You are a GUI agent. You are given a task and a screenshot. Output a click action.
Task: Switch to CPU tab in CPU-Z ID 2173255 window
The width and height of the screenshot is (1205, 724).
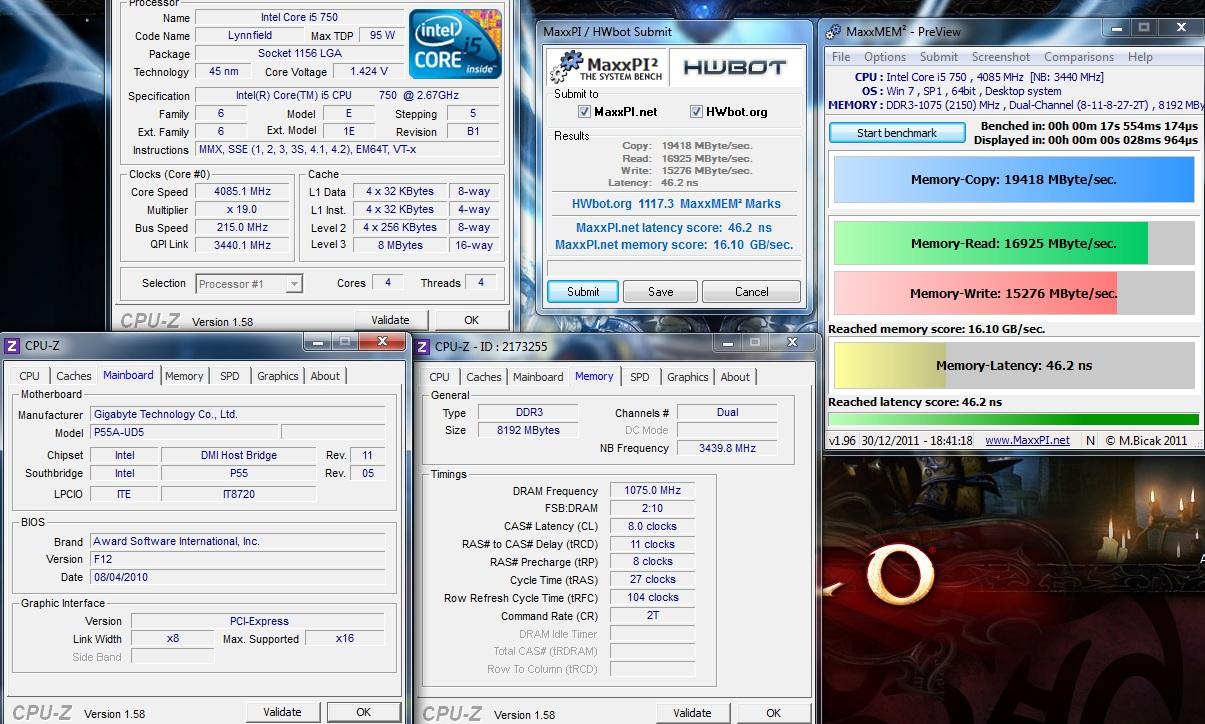click(439, 377)
